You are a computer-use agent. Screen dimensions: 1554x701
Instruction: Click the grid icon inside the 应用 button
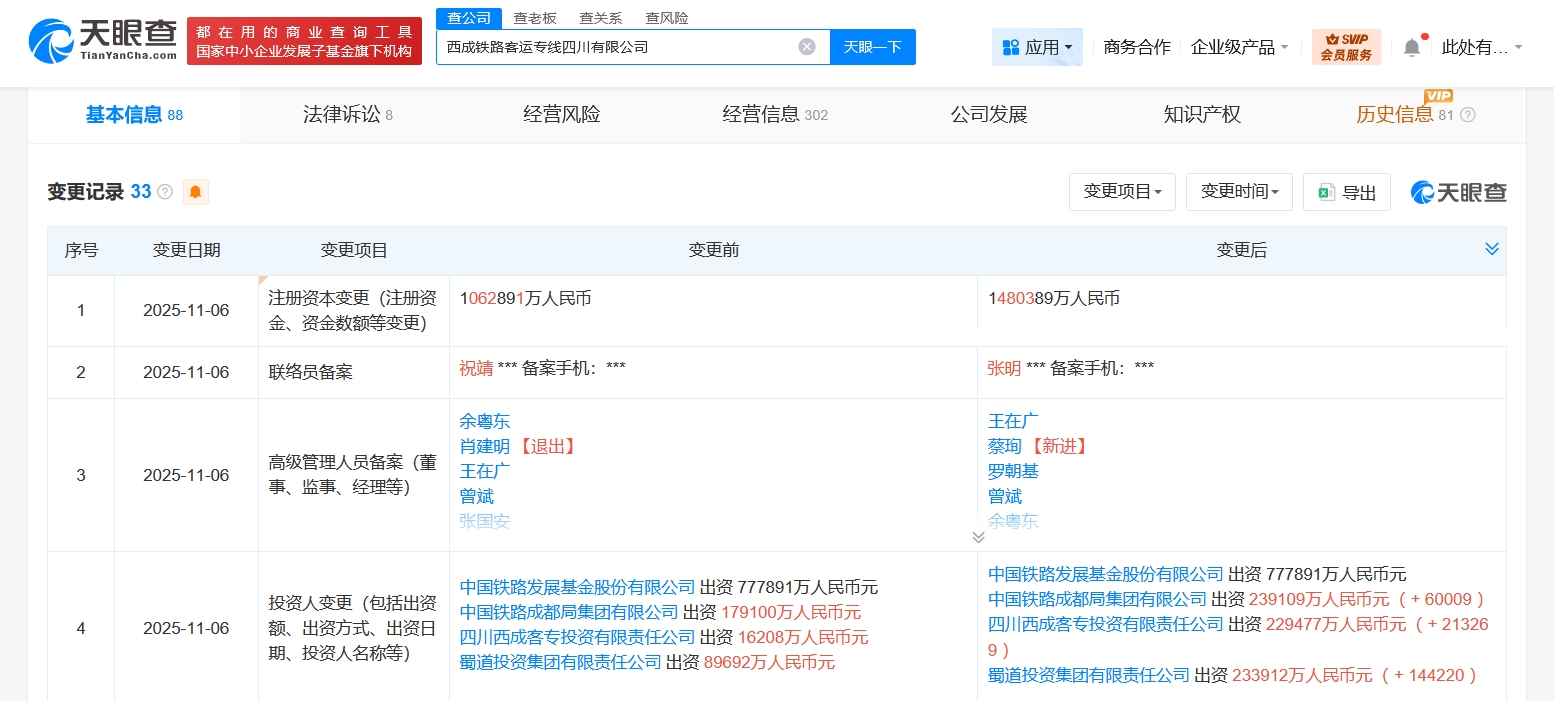[x=1013, y=46]
